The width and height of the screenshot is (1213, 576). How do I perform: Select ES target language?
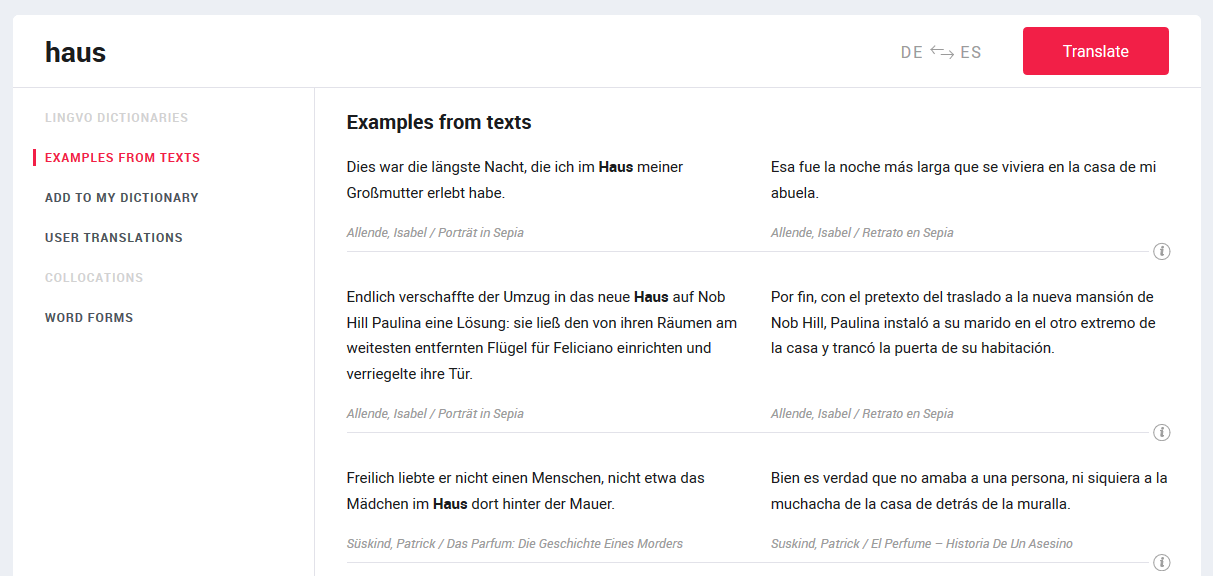(x=971, y=52)
